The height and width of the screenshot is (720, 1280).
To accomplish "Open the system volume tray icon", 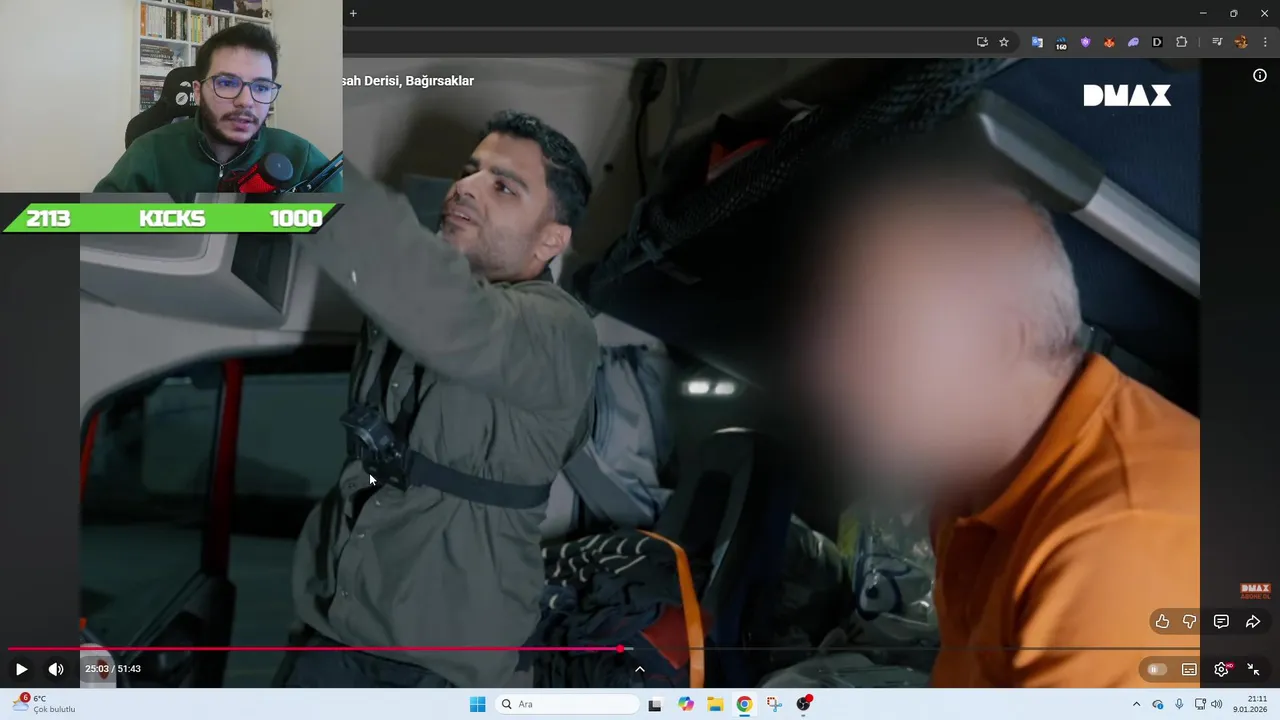I will pyautogui.click(x=1217, y=704).
